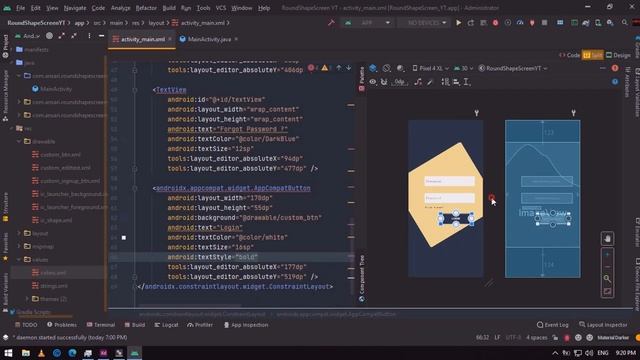Click the Apply Changes and Restart icon
640x360 pixels.
coord(471,23)
